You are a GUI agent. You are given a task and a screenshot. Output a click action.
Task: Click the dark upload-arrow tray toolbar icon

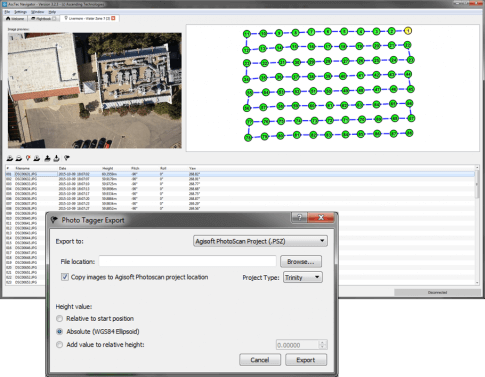pyautogui.click(x=47, y=158)
